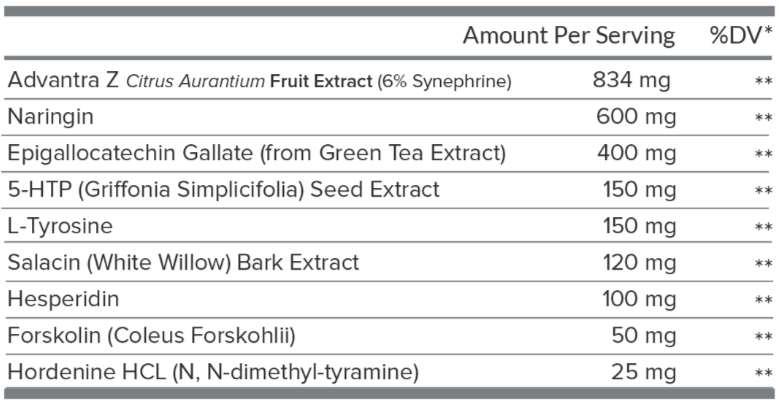Click the 120 mg amount
The width and height of the screenshot is (780, 404).
coord(639,263)
